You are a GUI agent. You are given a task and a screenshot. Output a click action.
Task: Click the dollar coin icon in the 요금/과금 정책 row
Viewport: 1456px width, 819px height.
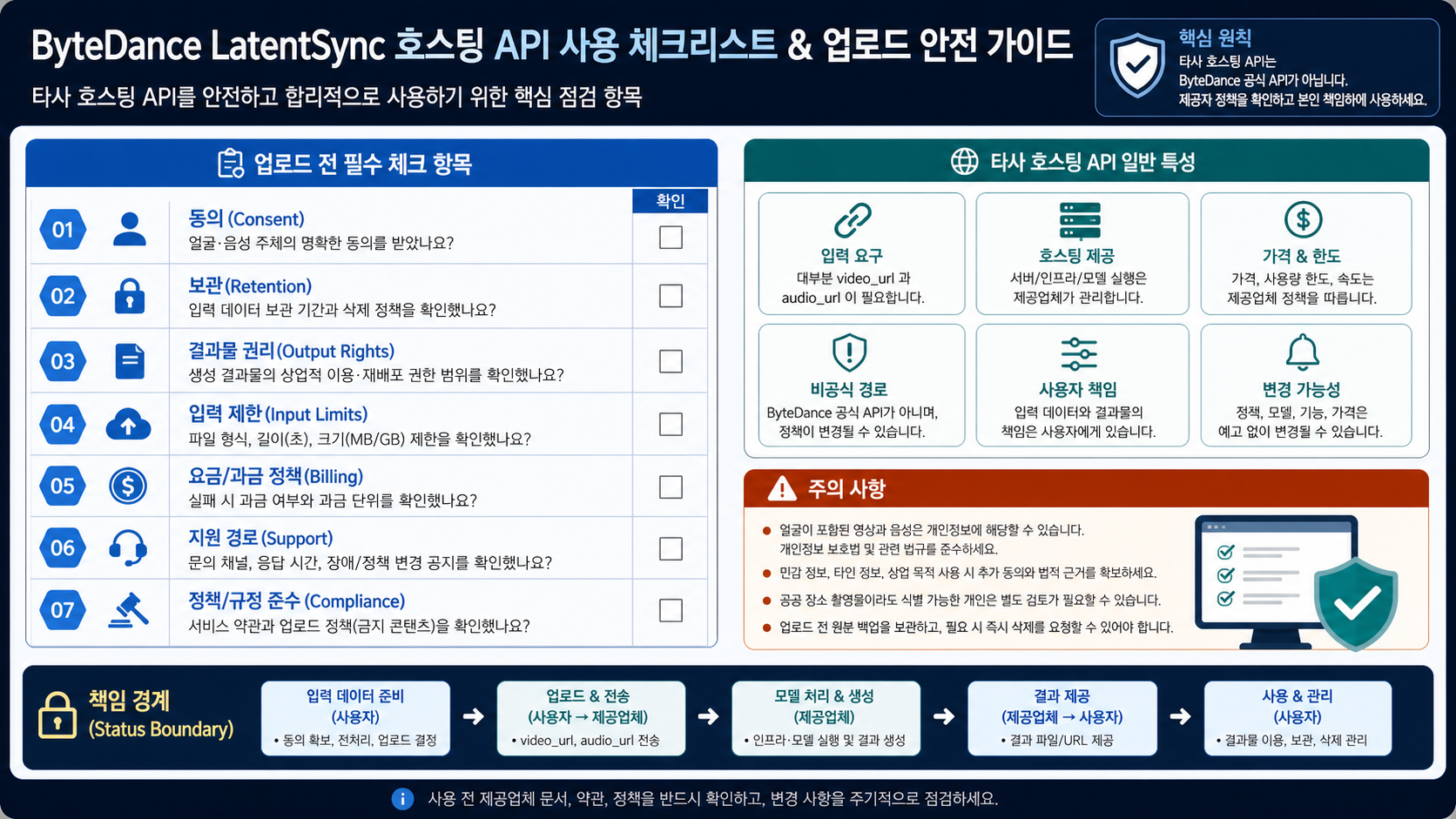pos(128,486)
